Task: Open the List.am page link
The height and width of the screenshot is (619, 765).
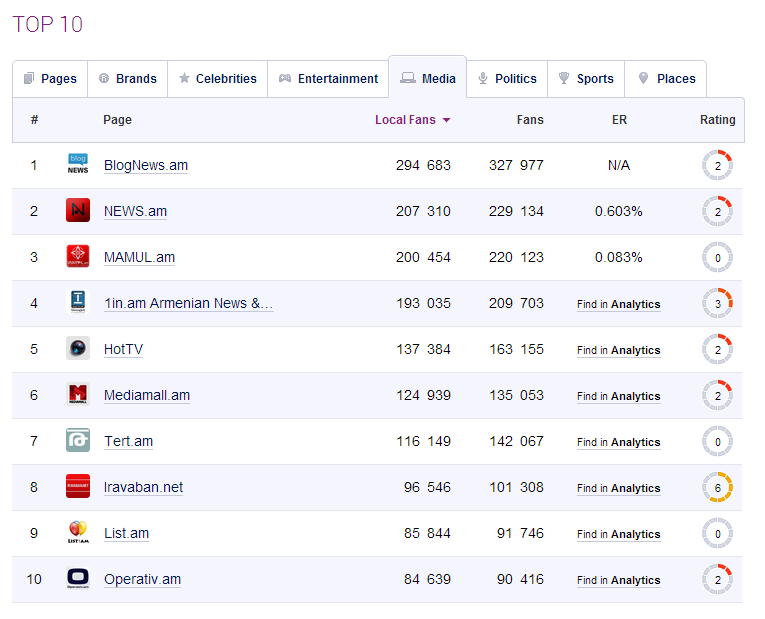Action: coord(126,533)
